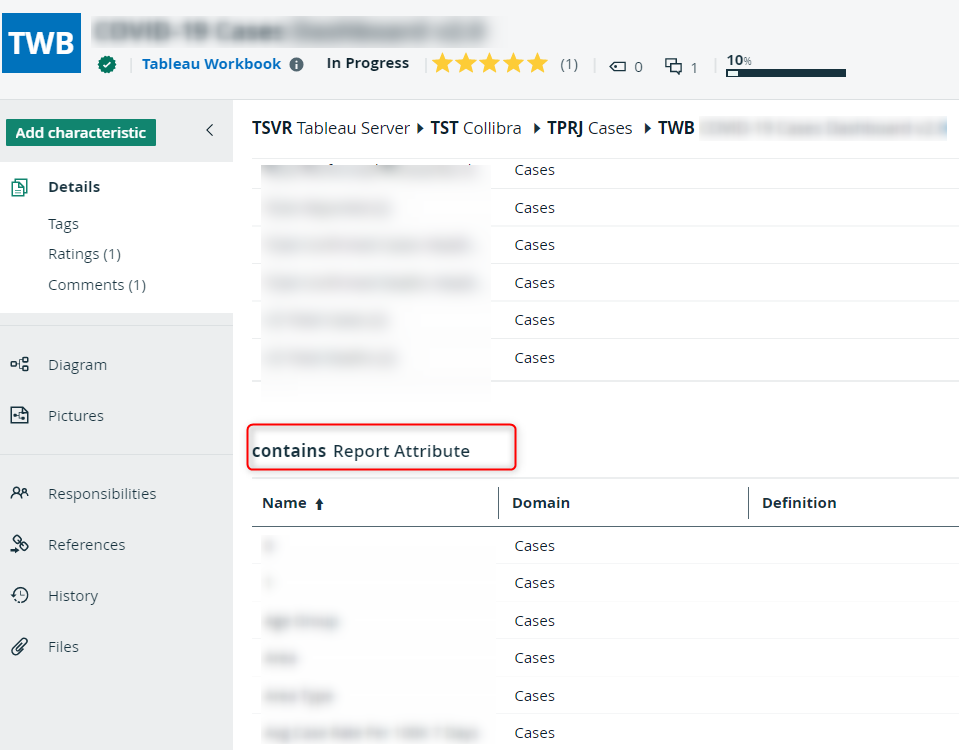Expand breadcrumb arrow after TST Collibra
Screen dimensions: 959x750
pos(536,128)
